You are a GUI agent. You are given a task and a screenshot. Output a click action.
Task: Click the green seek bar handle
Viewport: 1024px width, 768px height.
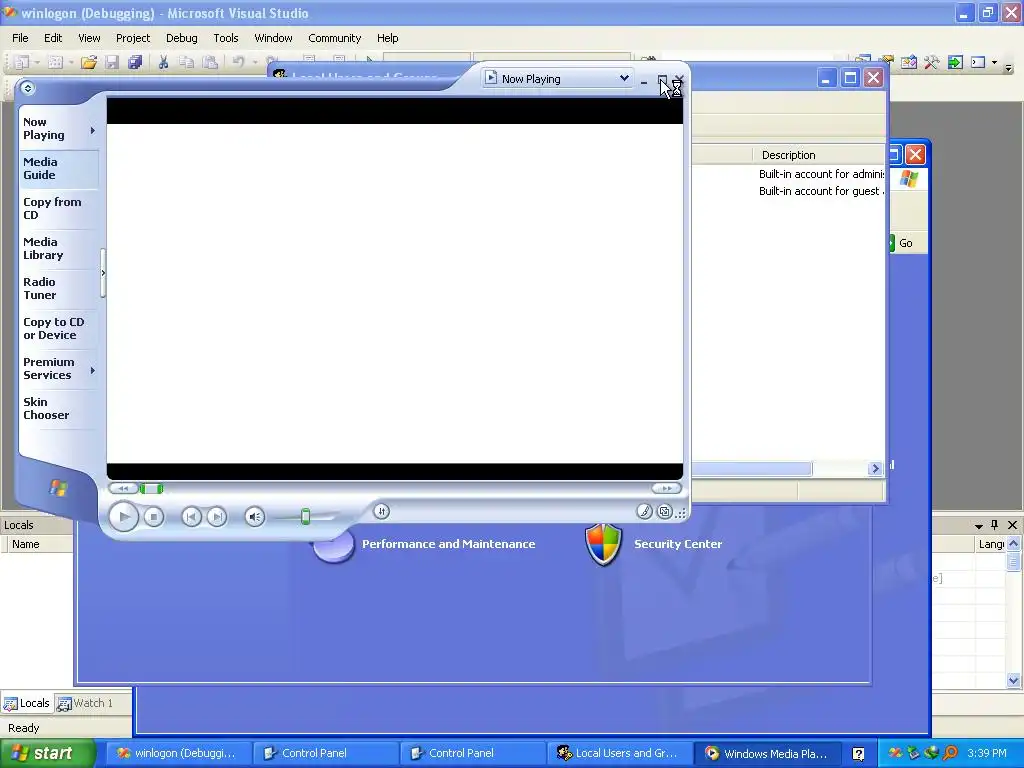pos(152,488)
